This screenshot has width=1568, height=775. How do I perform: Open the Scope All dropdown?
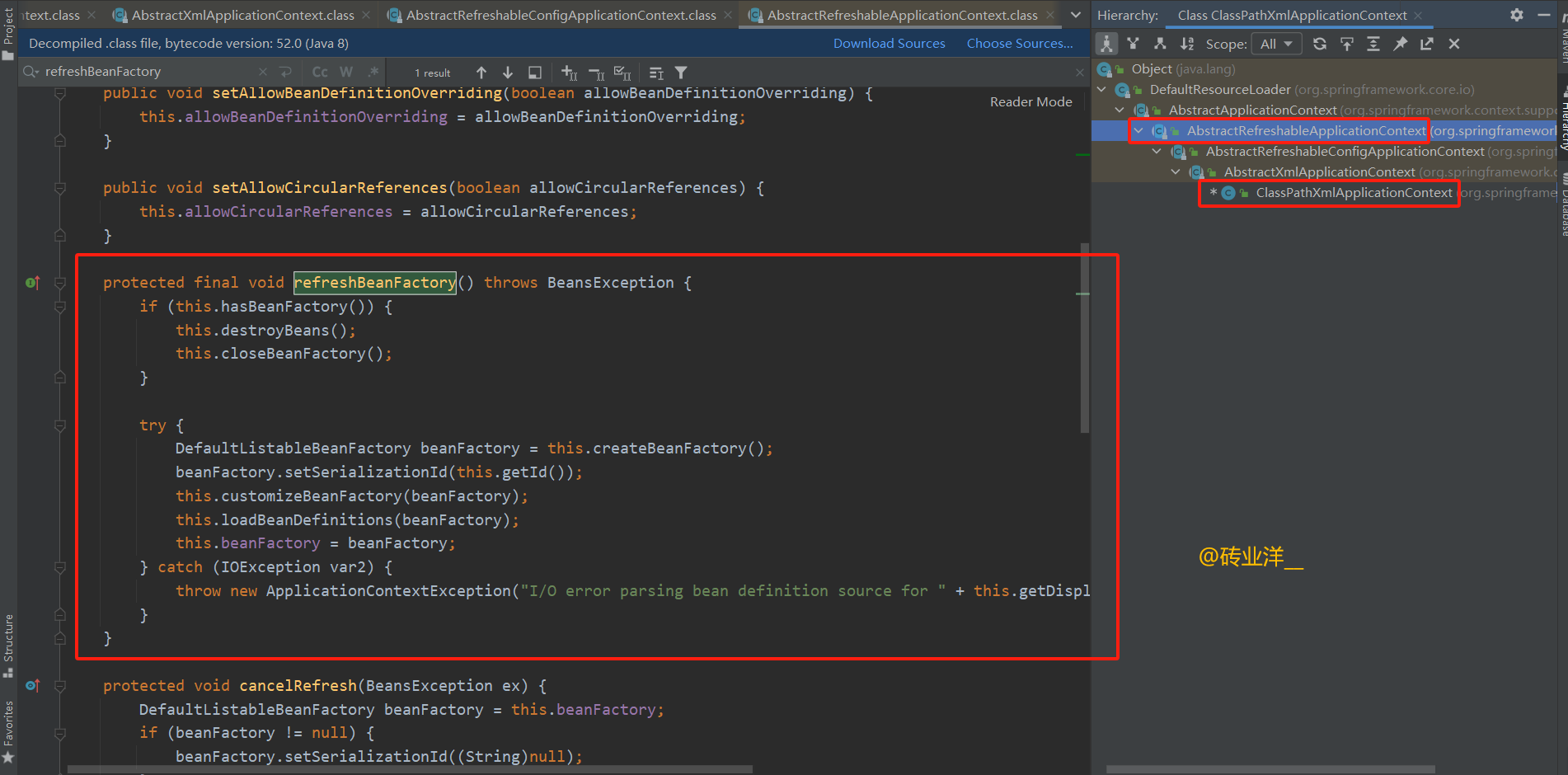pos(1277,44)
